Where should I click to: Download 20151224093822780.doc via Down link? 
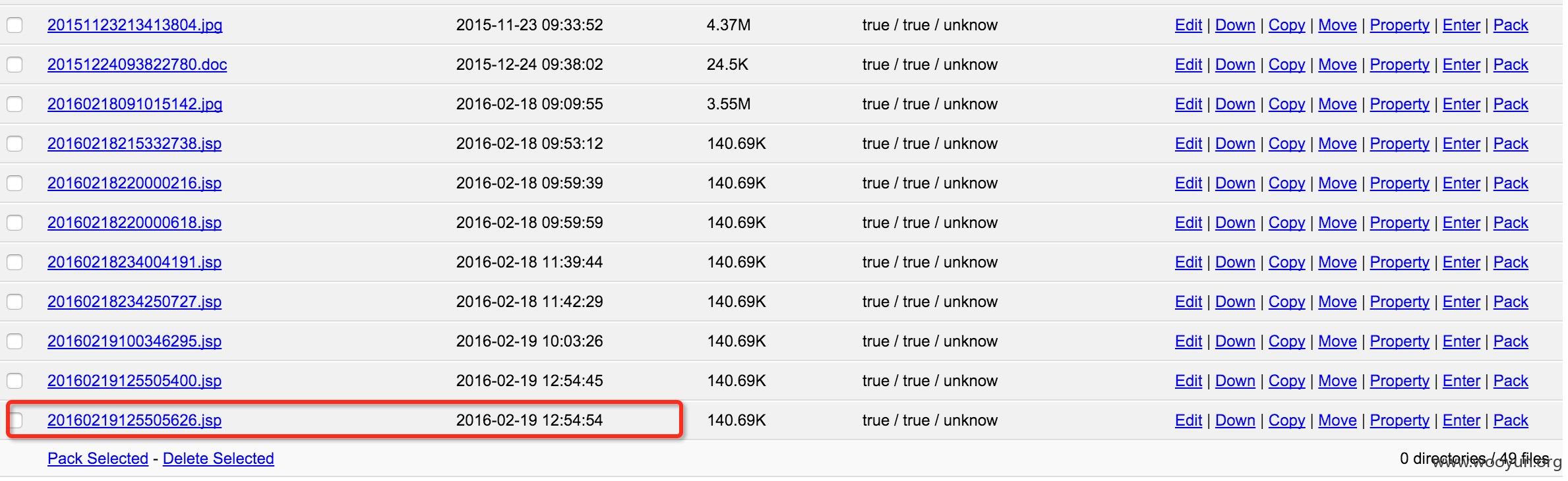[1235, 65]
